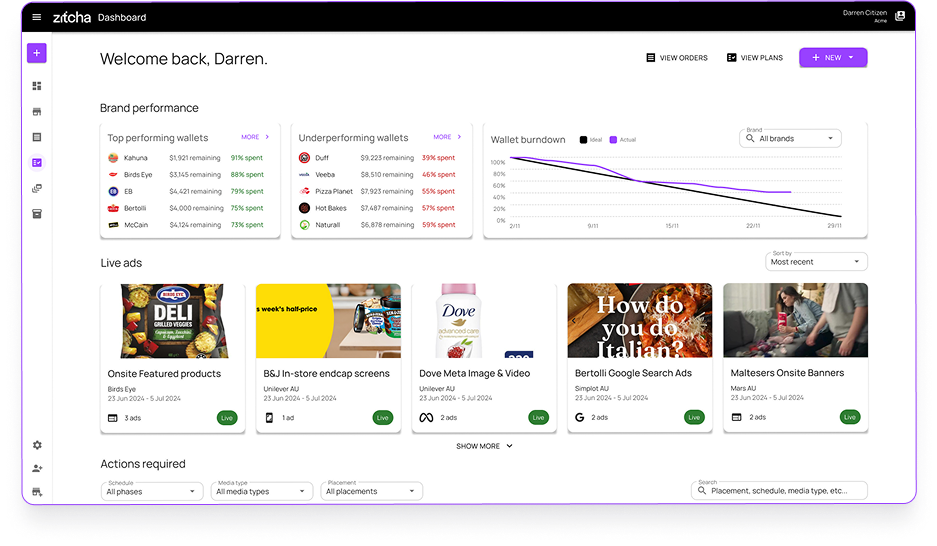
Task: Open the dashboard grid icon in sidebar
Action: tap(36, 86)
